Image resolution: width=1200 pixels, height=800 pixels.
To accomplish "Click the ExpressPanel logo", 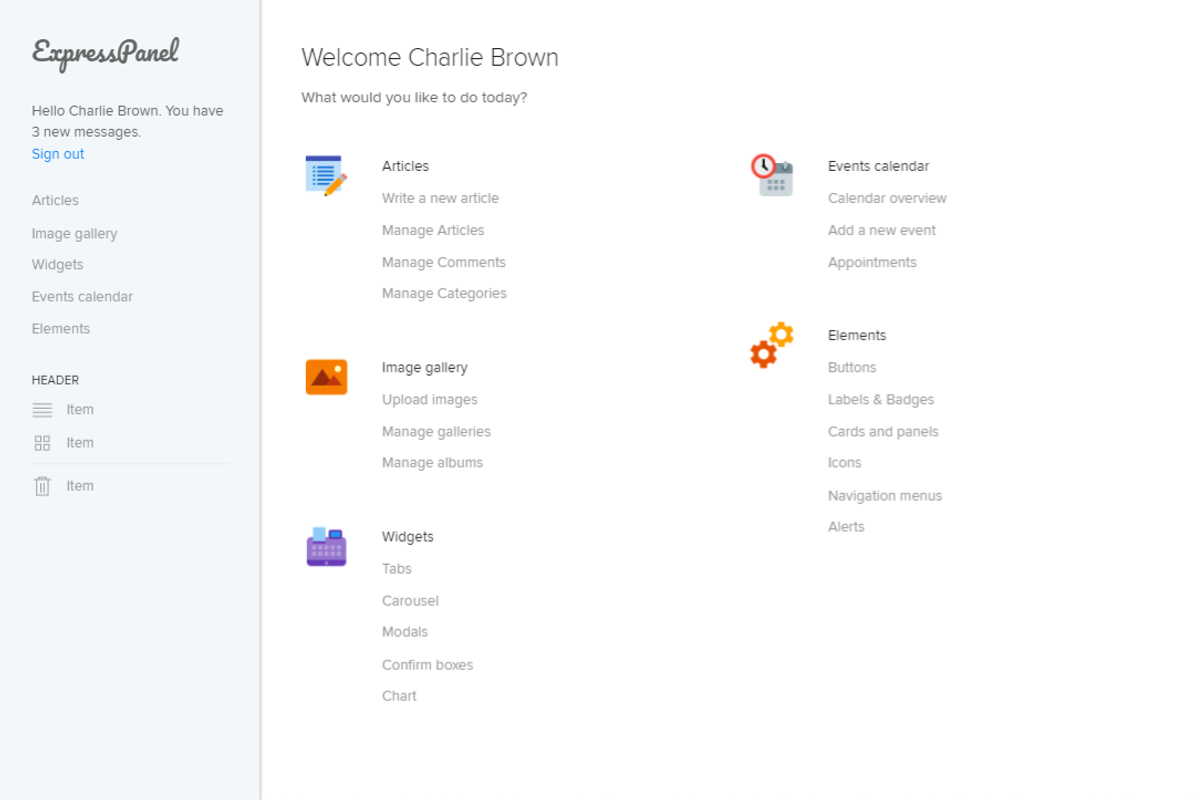I will point(105,53).
